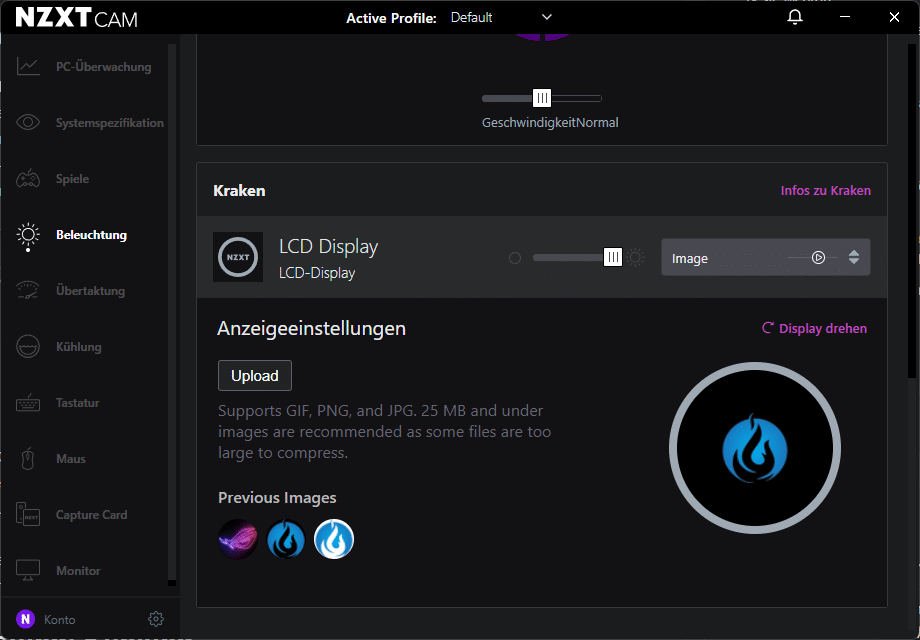Open the Übertaktung section
Viewport: 920px width, 640px height.
click(x=90, y=291)
